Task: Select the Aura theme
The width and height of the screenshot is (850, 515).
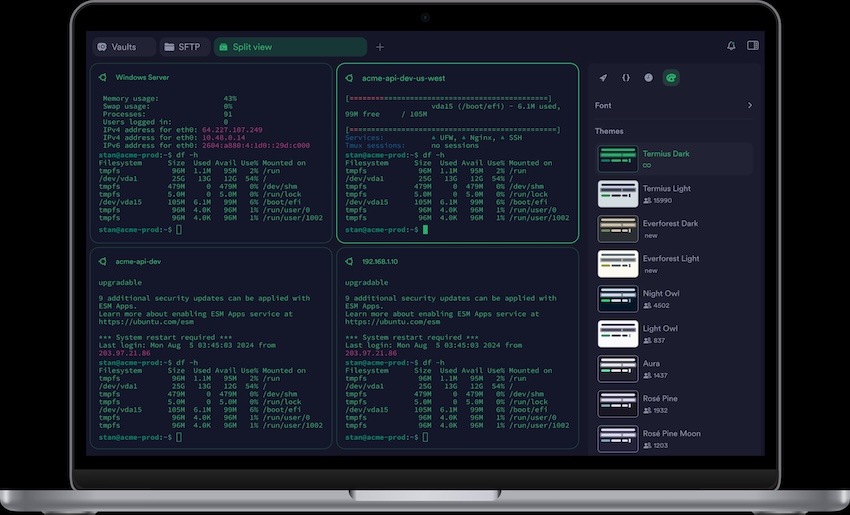Action: 652,369
